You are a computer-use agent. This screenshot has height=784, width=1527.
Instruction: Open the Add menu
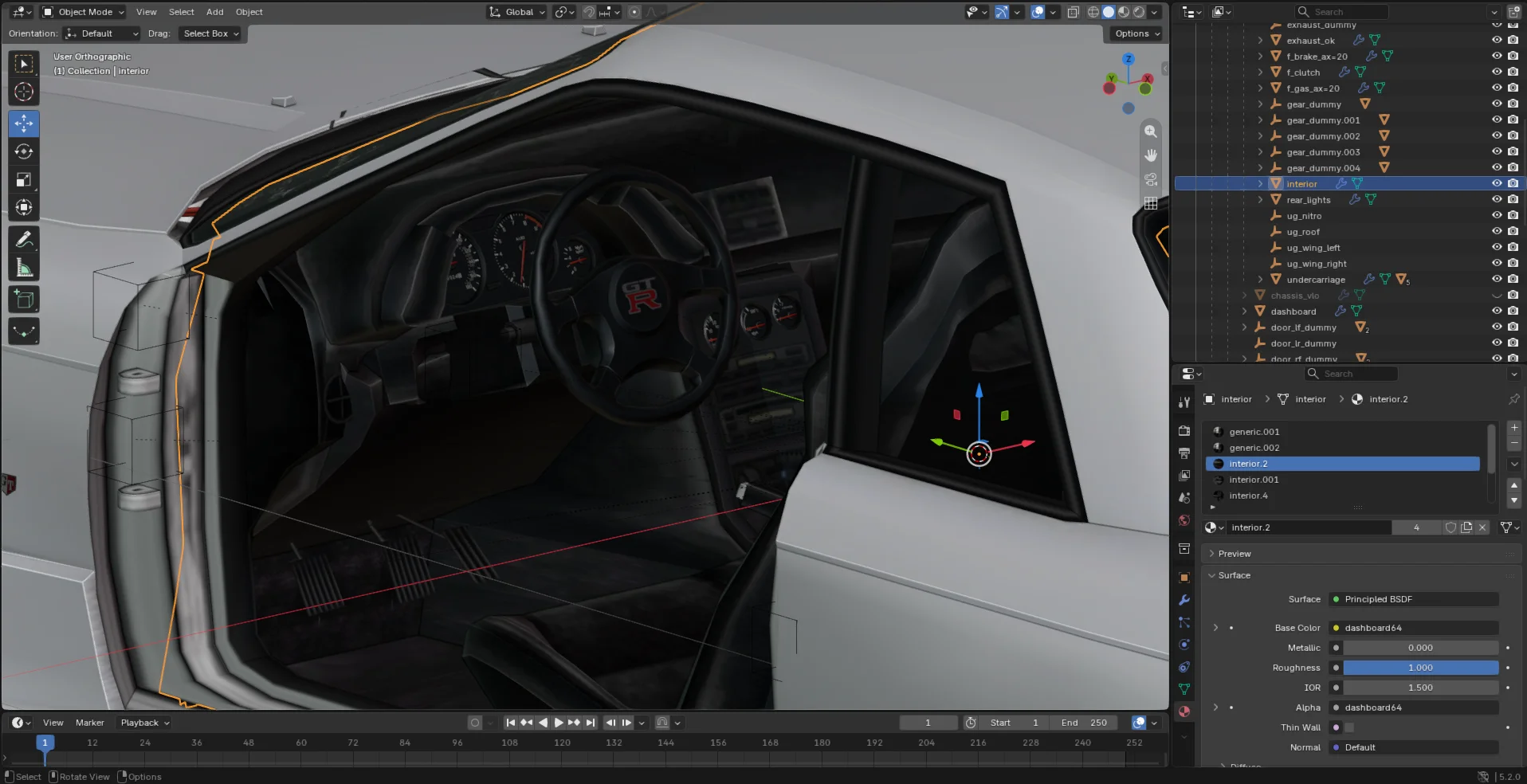click(215, 12)
